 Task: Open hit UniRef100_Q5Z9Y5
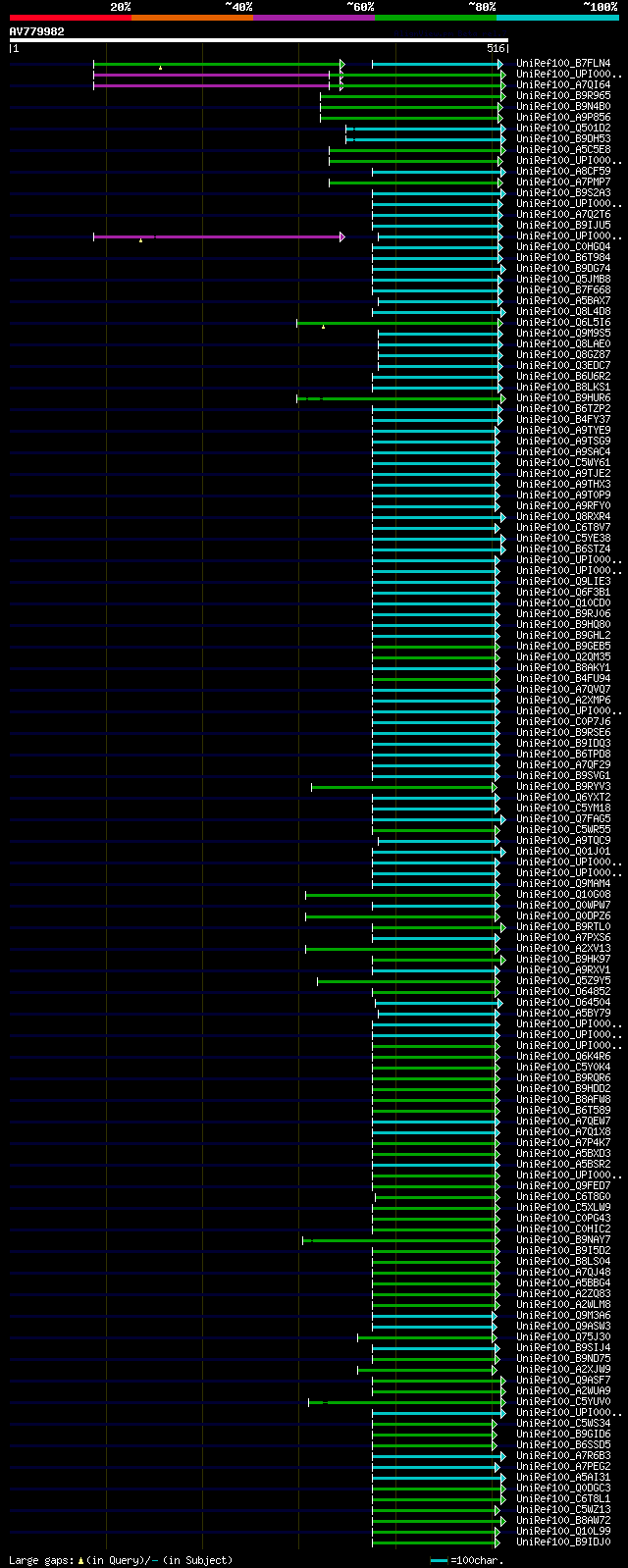[x=563, y=981]
